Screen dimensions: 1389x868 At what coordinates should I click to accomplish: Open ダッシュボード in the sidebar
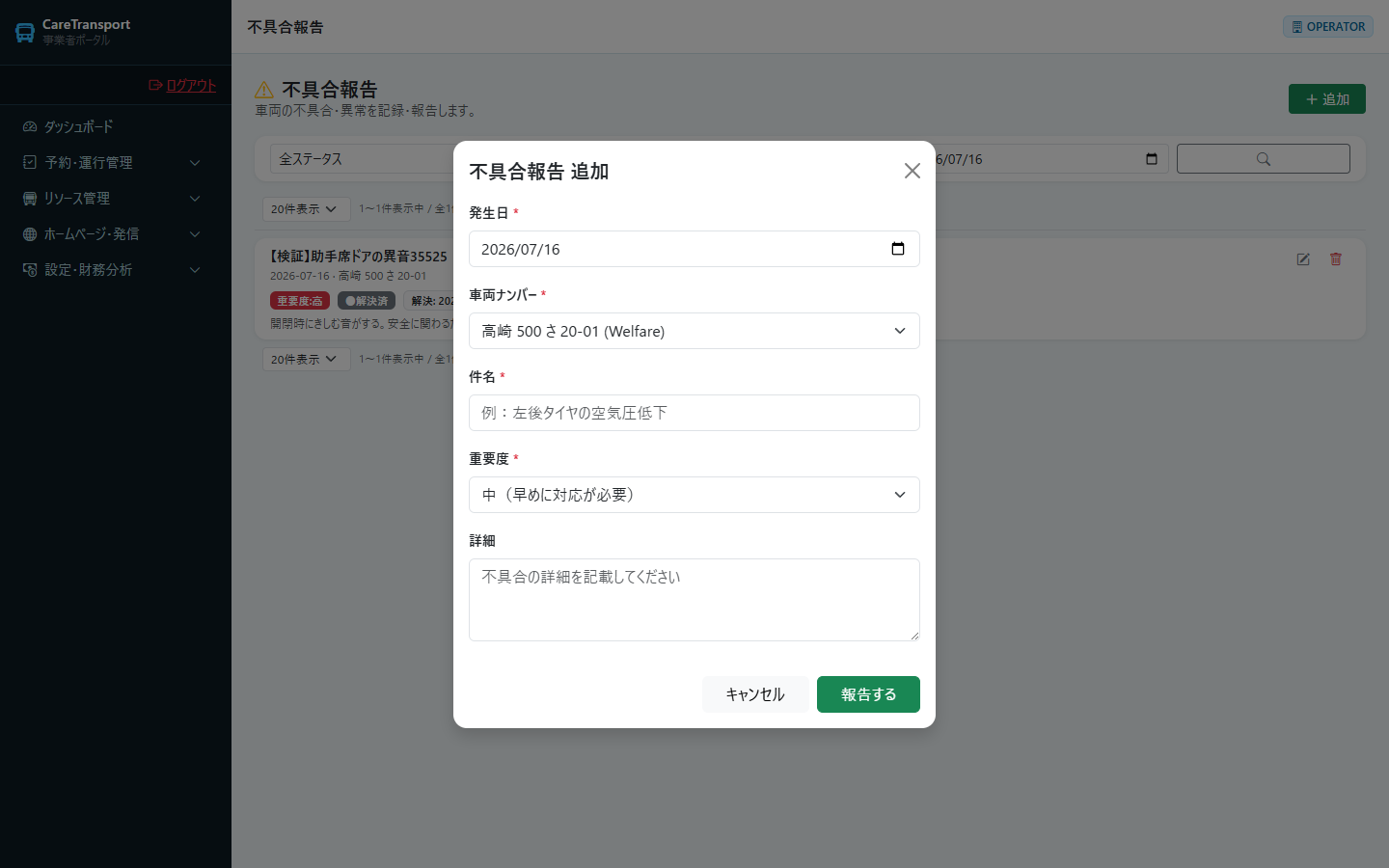point(116,126)
